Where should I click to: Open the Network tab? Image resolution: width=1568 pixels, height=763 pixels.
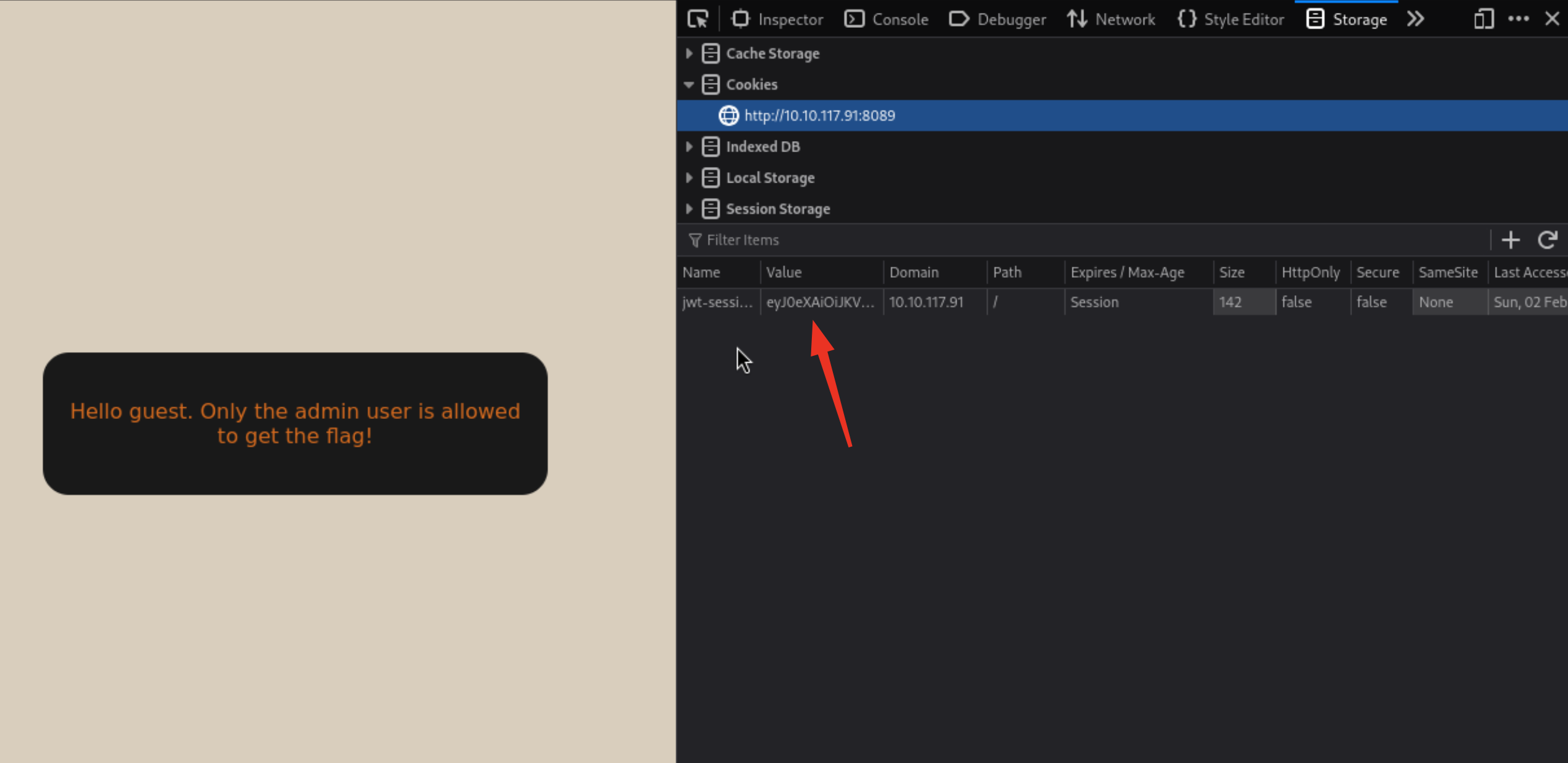click(x=1111, y=19)
